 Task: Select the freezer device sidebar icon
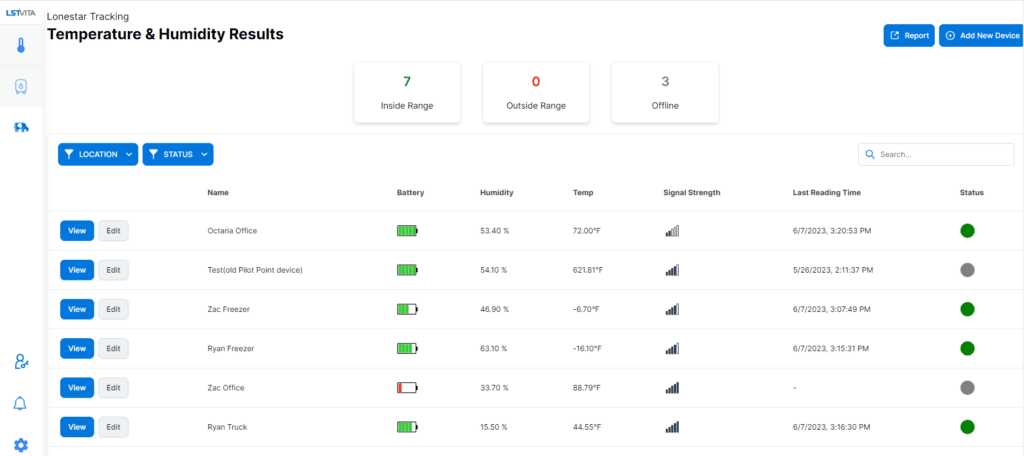pyautogui.click(x=21, y=86)
